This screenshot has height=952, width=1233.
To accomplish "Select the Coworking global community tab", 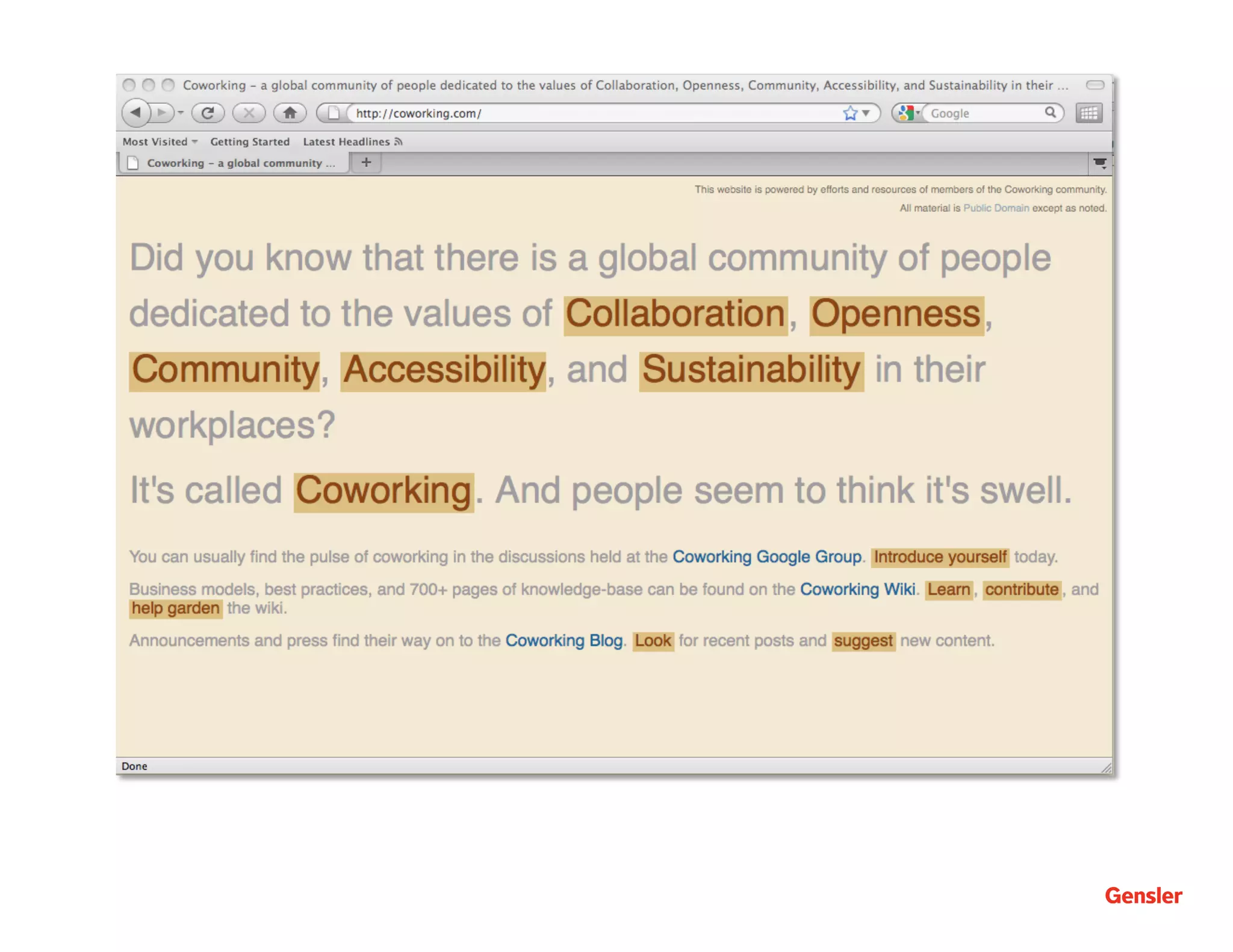I will (235, 163).
